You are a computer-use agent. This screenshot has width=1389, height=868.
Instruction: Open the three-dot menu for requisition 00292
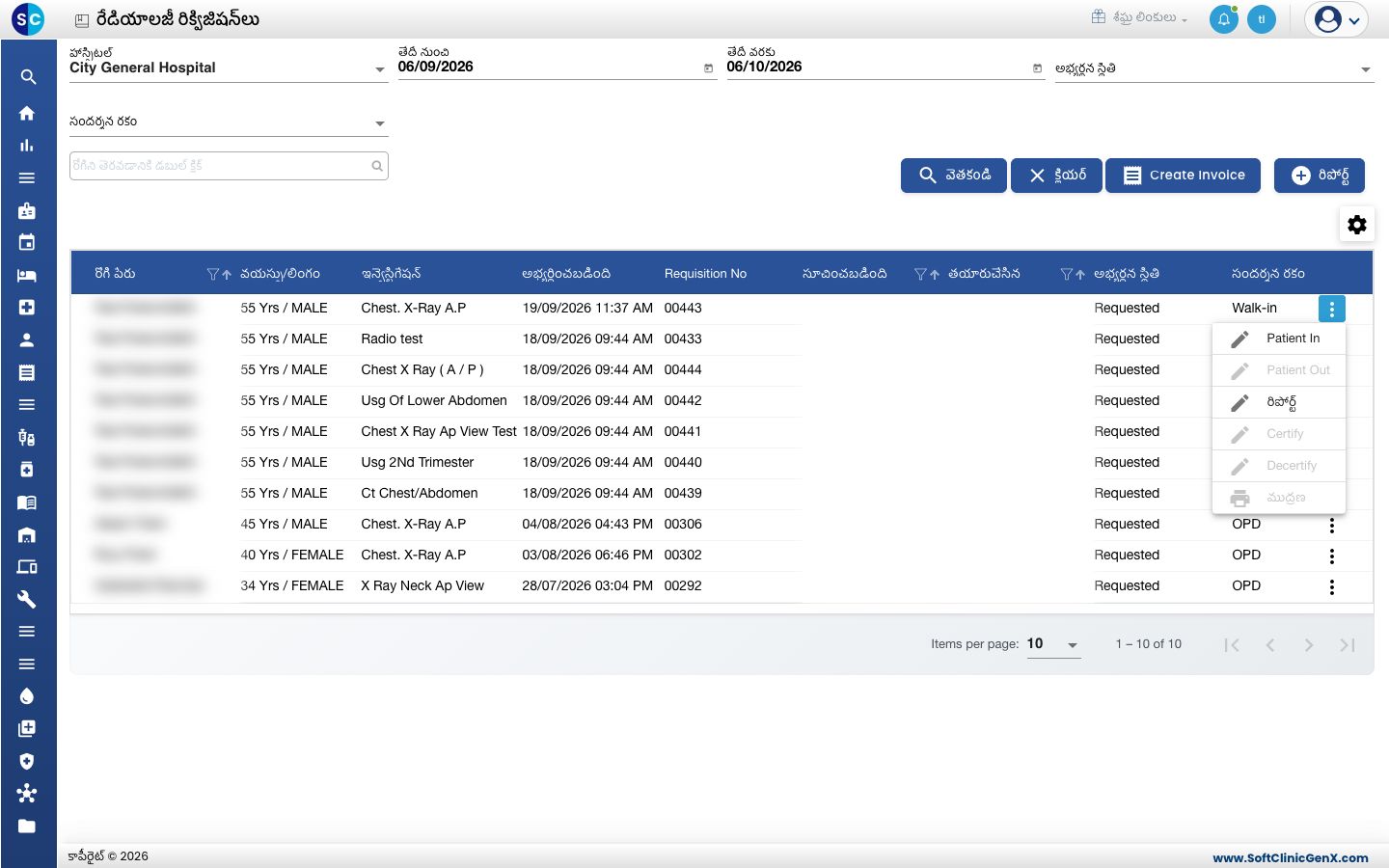1332,587
